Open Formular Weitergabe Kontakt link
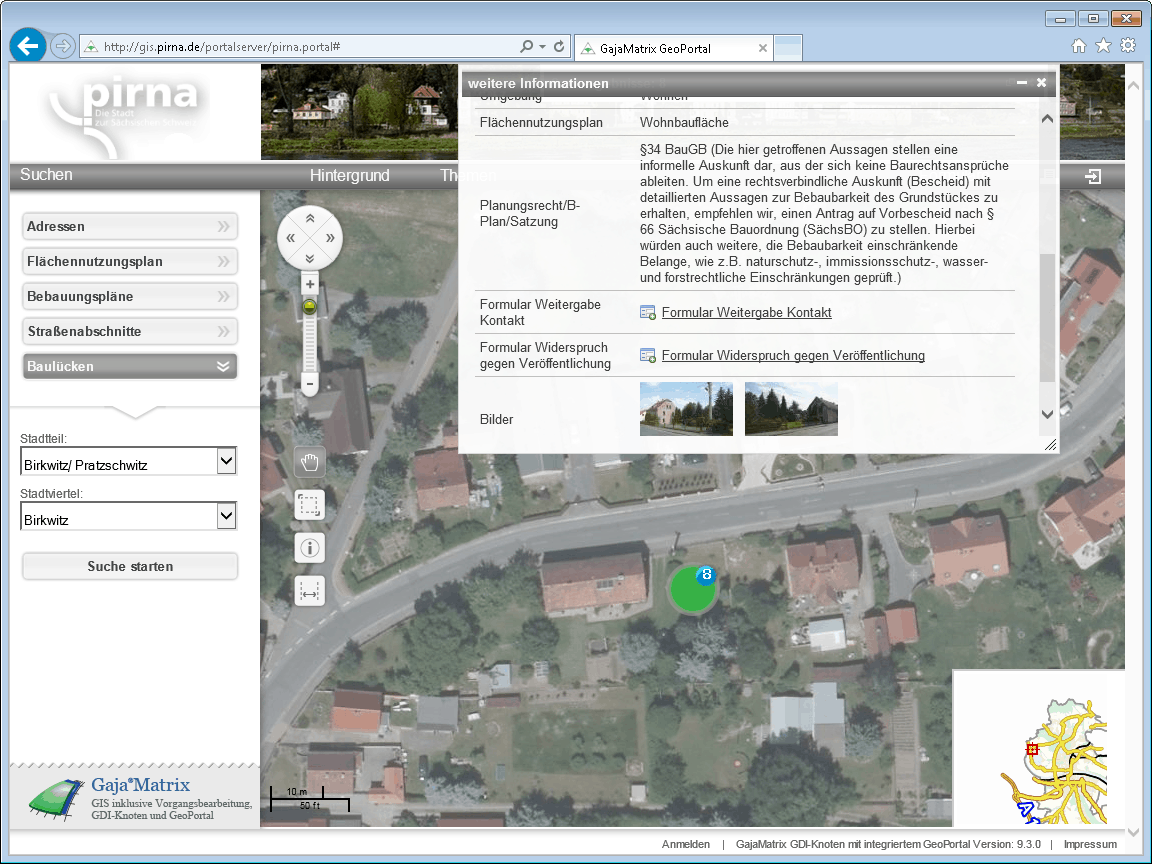Screen dimensions: 1152x864 (746, 313)
